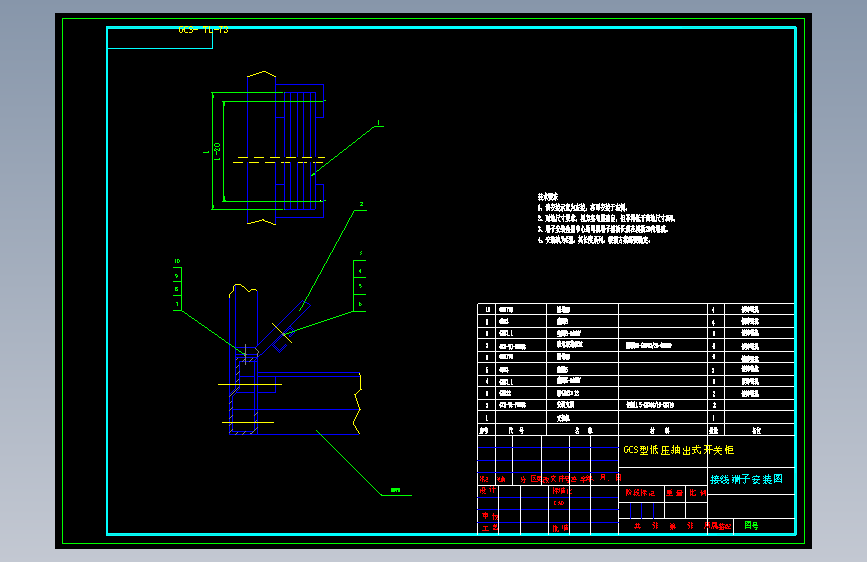Select the 名称 column header in parts table
The width and height of the screenshot is (867, 562).
(583, 430)
